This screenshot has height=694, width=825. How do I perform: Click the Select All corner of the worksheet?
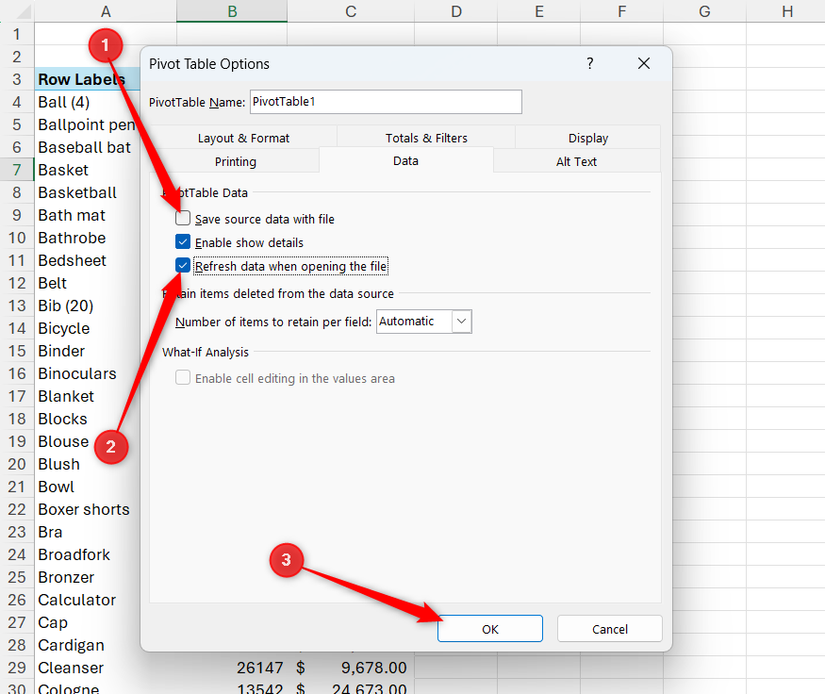tap(16, 10)
